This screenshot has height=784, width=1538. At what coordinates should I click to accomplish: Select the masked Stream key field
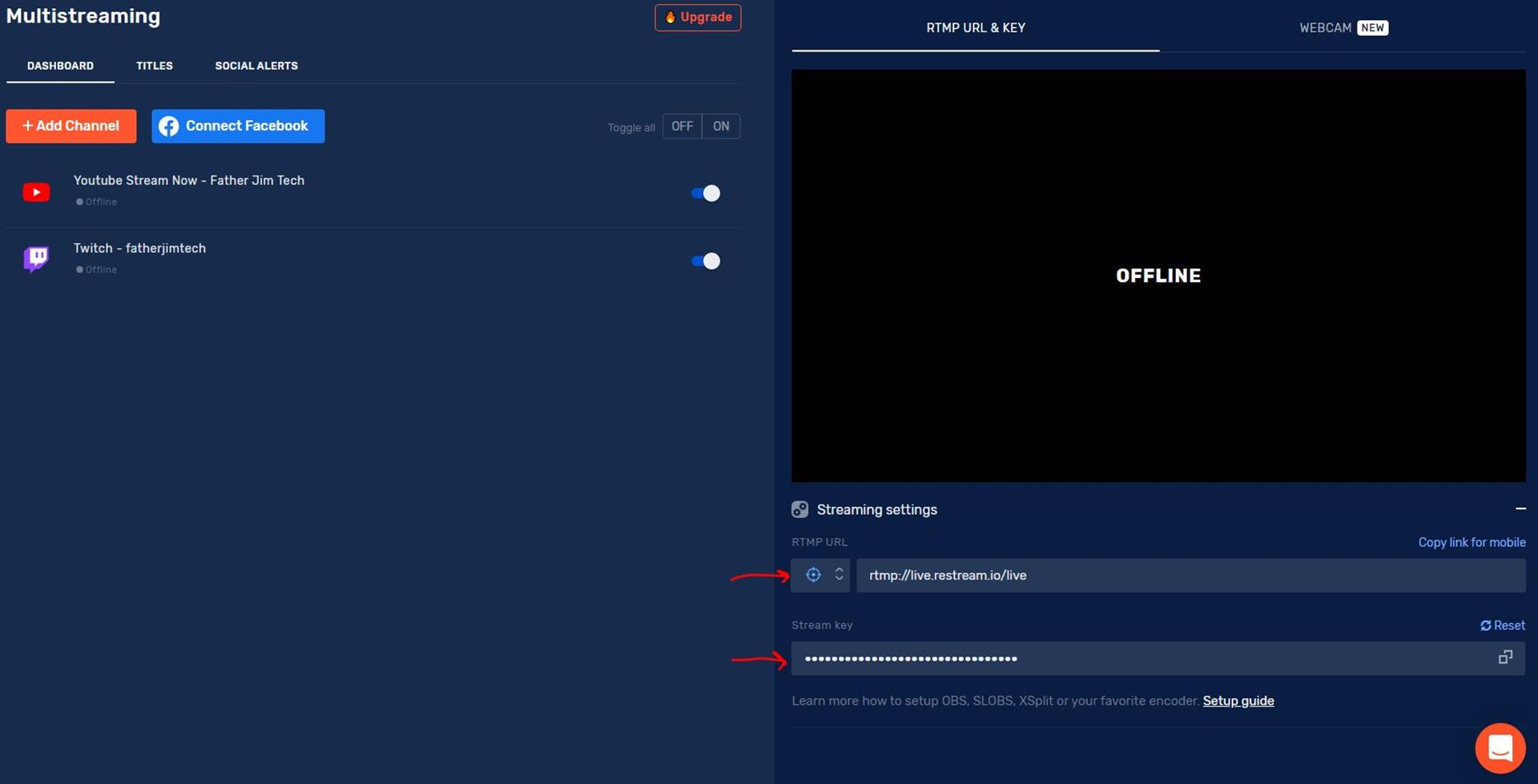tap(1121, 657)
